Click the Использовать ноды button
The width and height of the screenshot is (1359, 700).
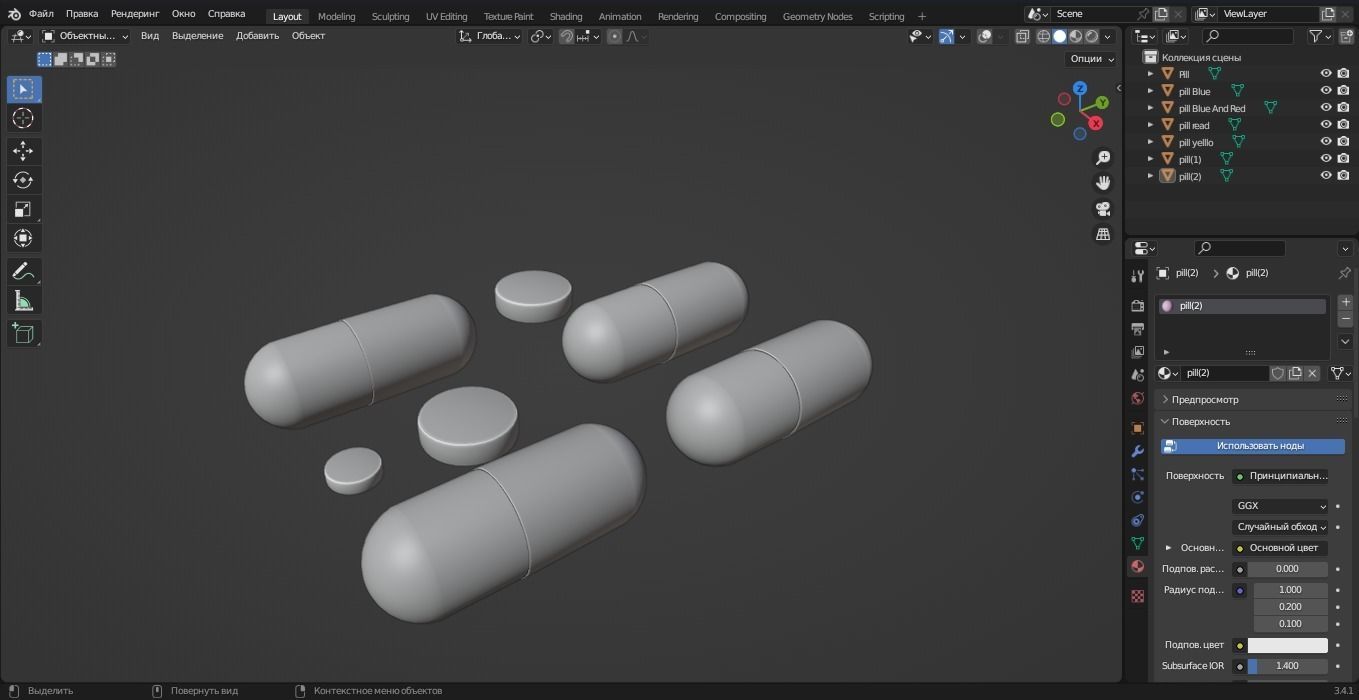click(x=1253, y=446)
